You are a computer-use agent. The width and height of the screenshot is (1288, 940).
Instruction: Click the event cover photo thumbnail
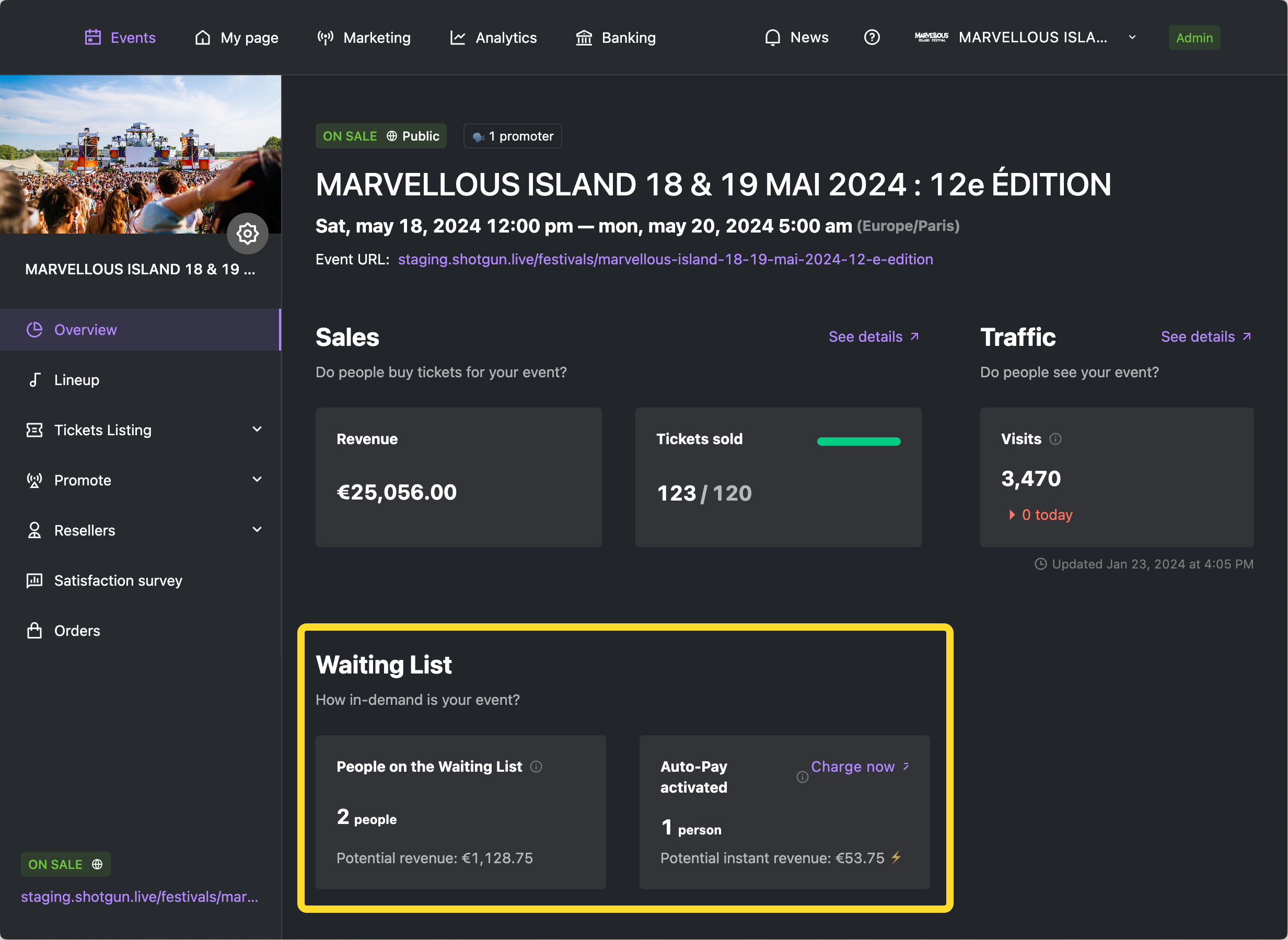(x=141, y=154)
